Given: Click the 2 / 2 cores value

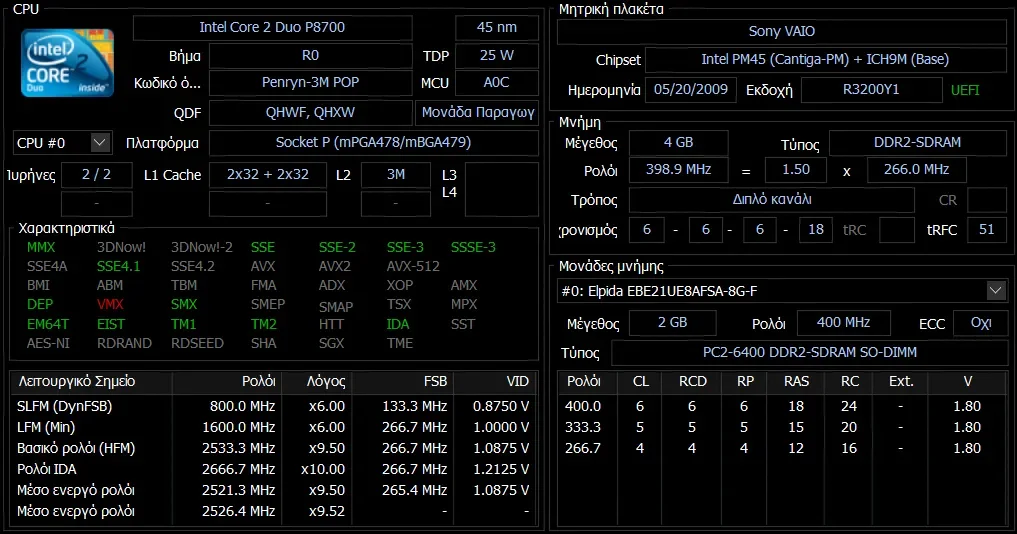Looking at the screenshot, I should click(x=97, y=175).
